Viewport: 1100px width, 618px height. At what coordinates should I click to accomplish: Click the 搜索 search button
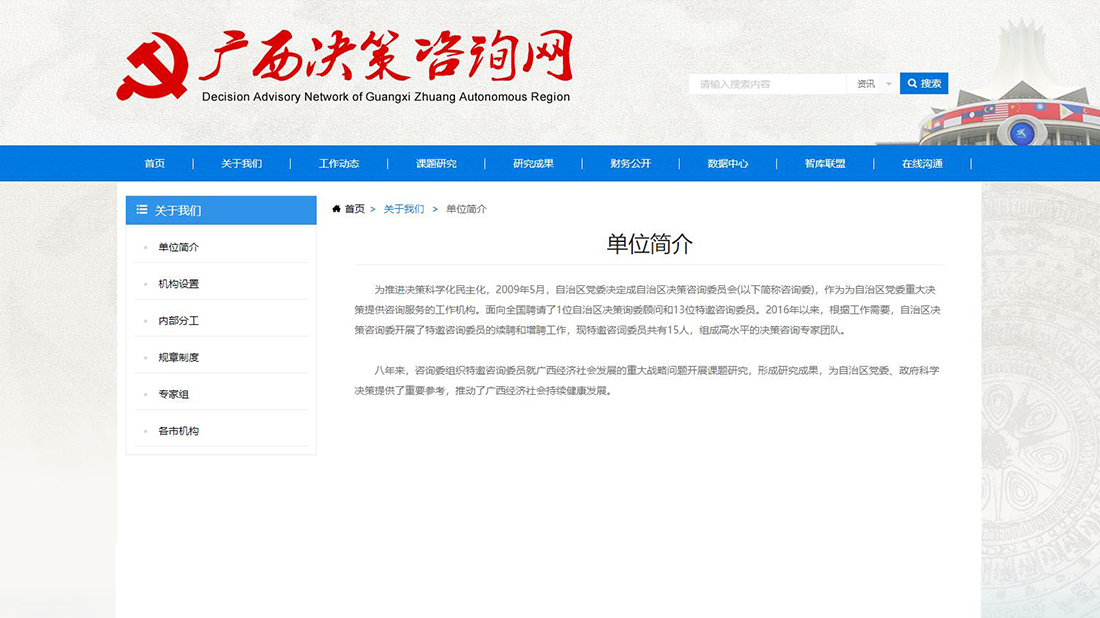point(924,83)
